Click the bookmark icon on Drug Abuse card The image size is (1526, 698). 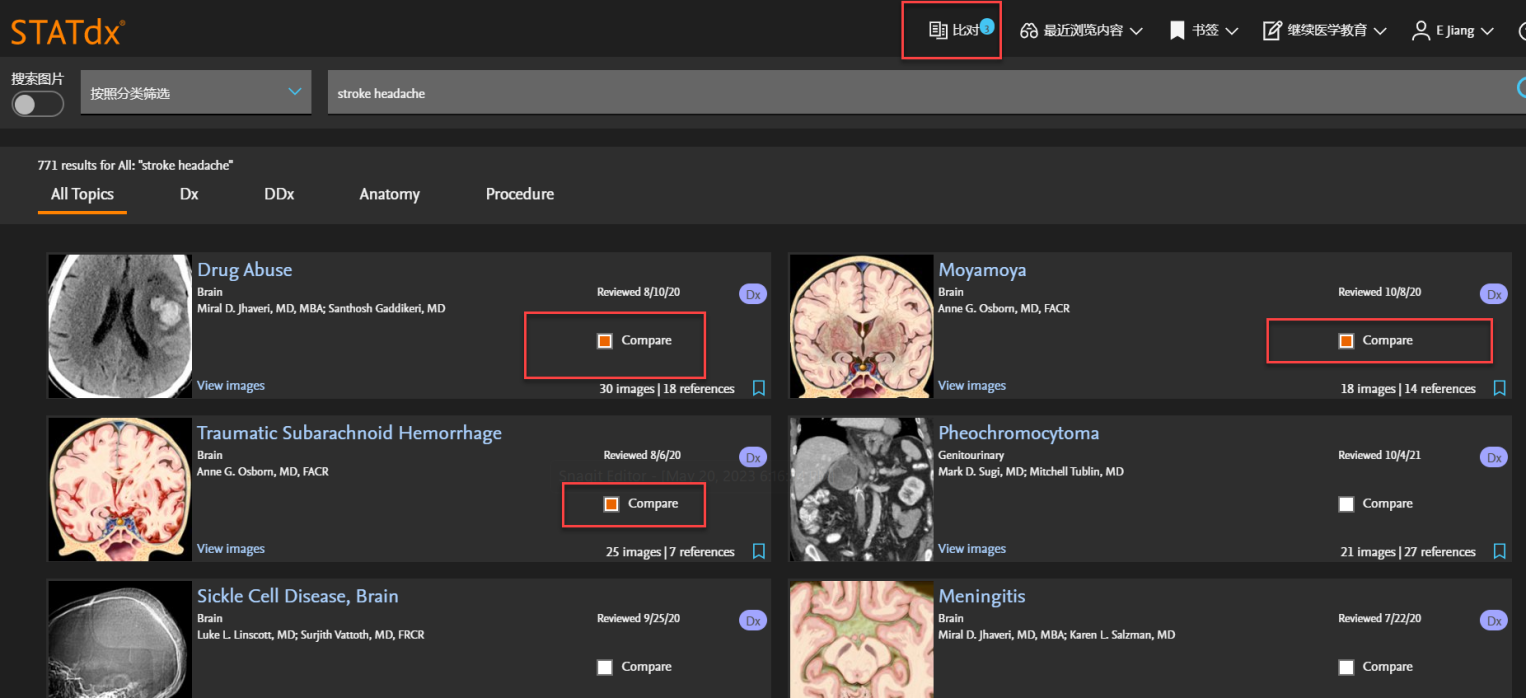[x=758, y=388]
